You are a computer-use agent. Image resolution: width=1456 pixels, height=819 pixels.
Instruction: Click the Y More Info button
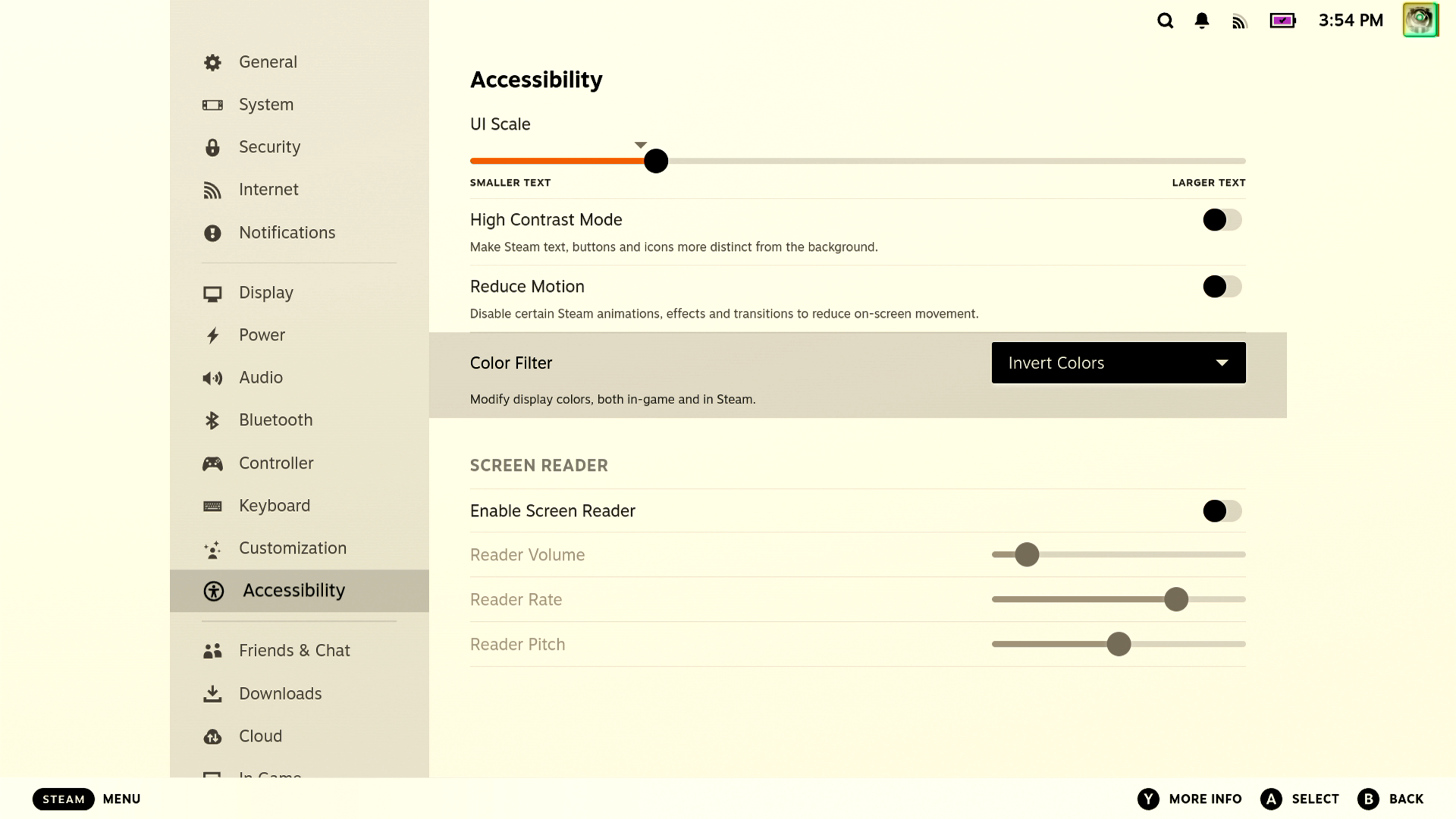1190,799
